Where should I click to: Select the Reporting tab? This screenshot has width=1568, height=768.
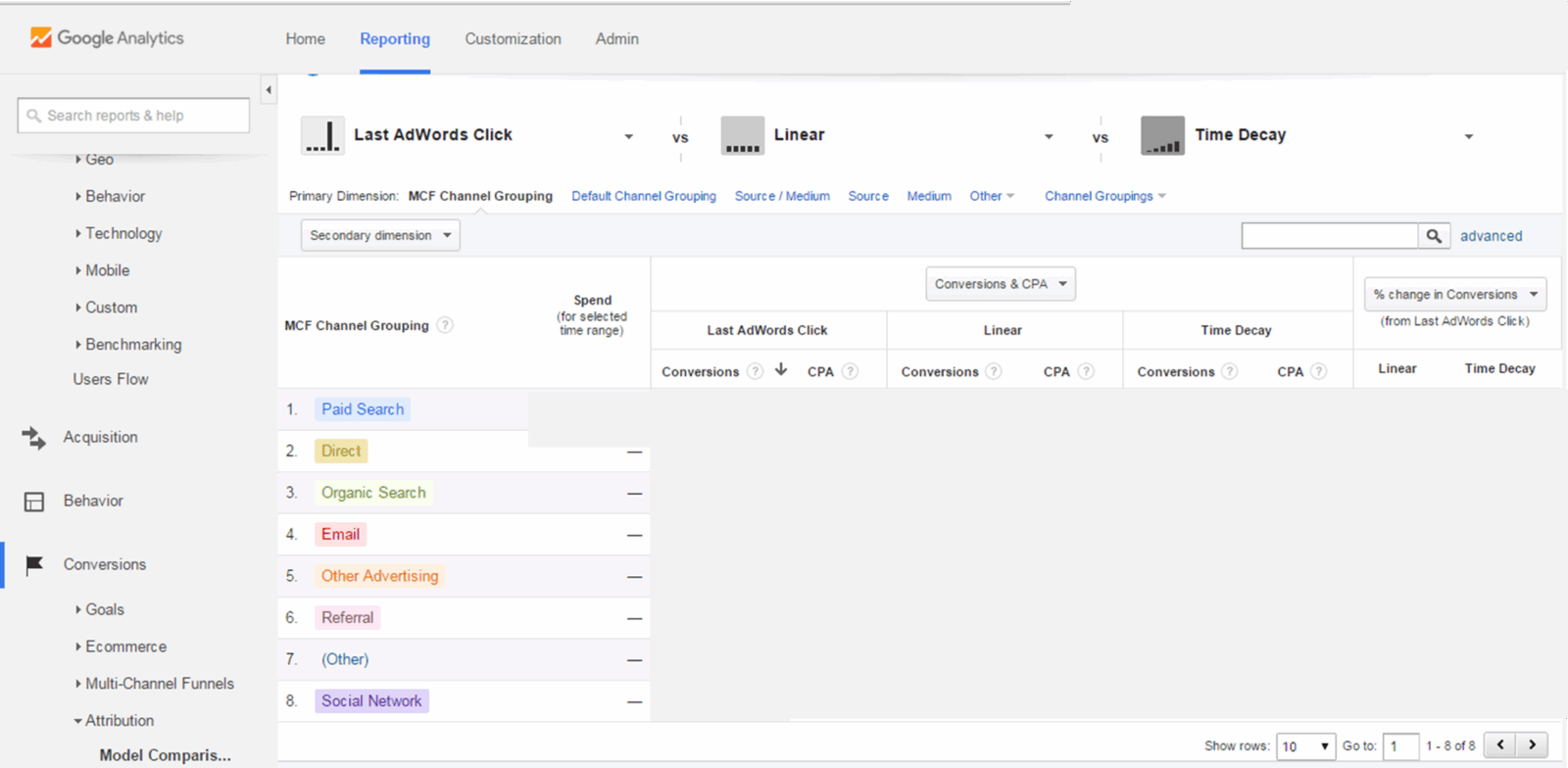pyautogui.click(x=395, y=39)
